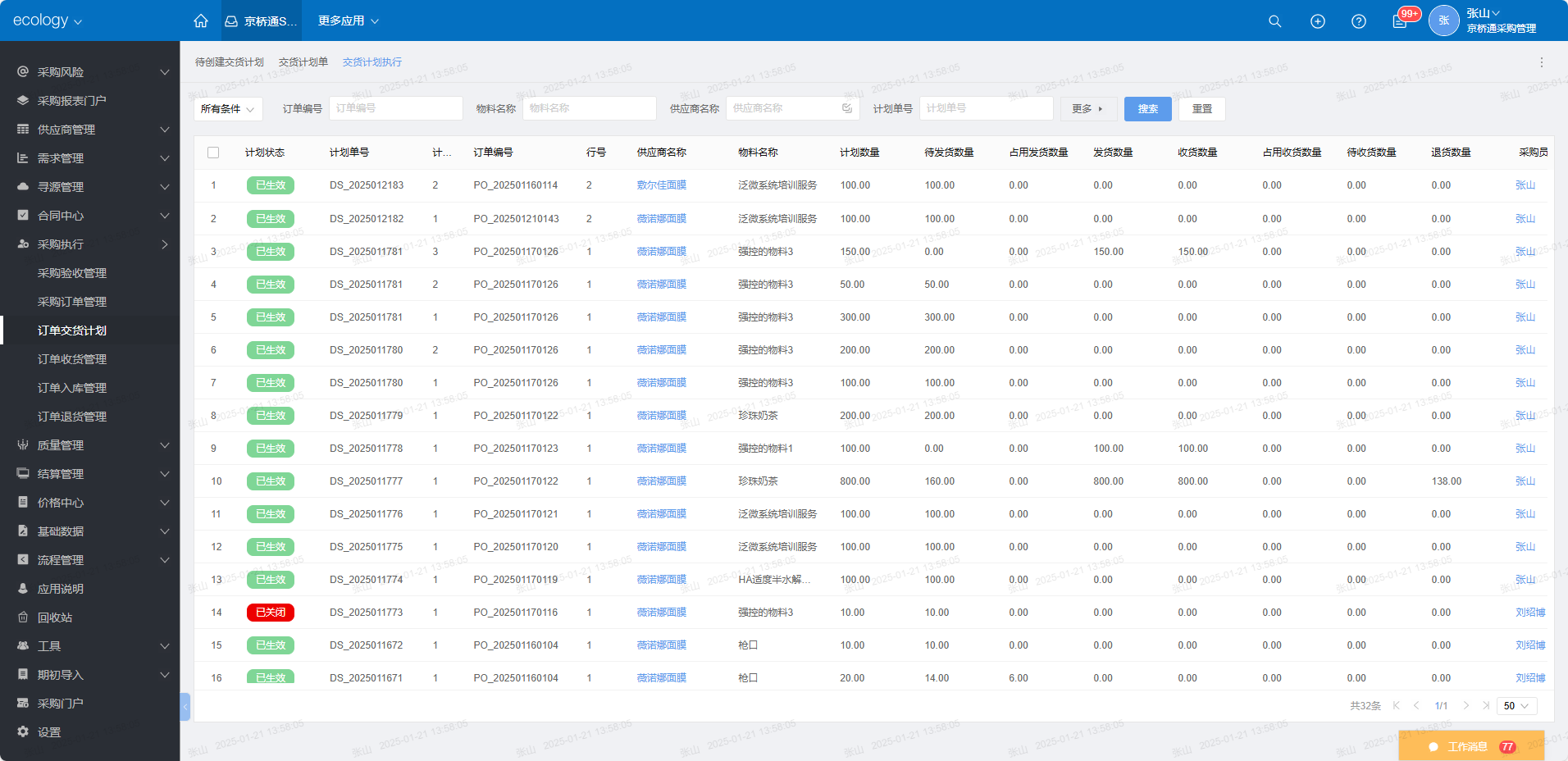Click the plus circle add icon
The height and width of the screenshot is (761, 1568).
(x=1317, y=21)
